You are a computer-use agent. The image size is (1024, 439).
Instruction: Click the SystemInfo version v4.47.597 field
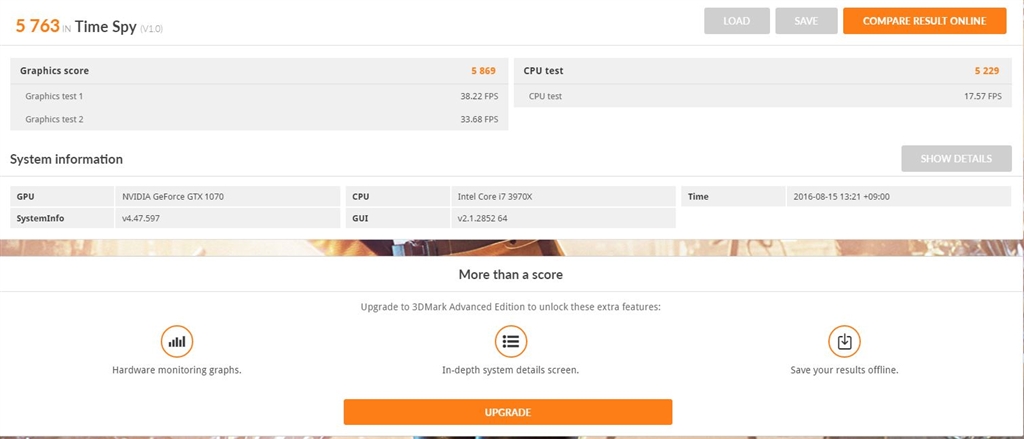click(228, 218)
